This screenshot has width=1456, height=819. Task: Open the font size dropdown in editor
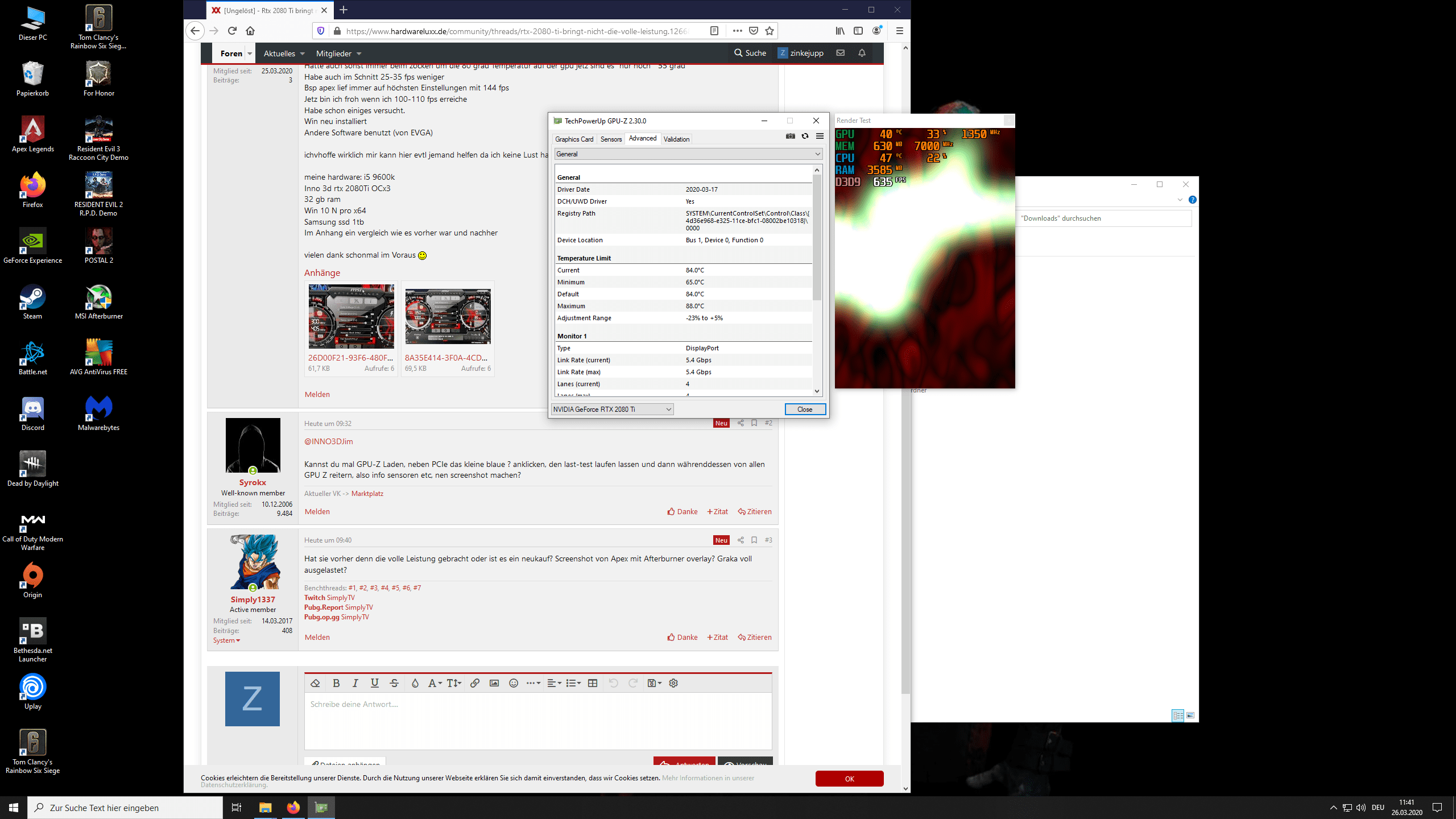[x=454, y=683]
